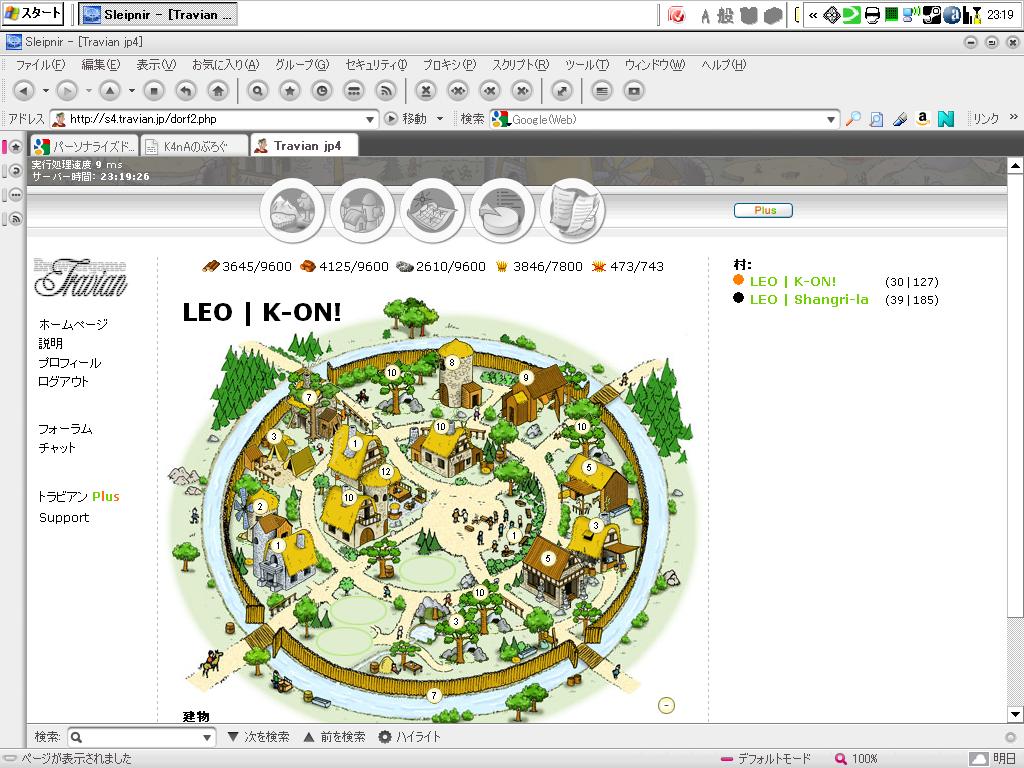1024x768 pixels.
Task: Stop page loading with the Stop button
Action: click(153, 91)
